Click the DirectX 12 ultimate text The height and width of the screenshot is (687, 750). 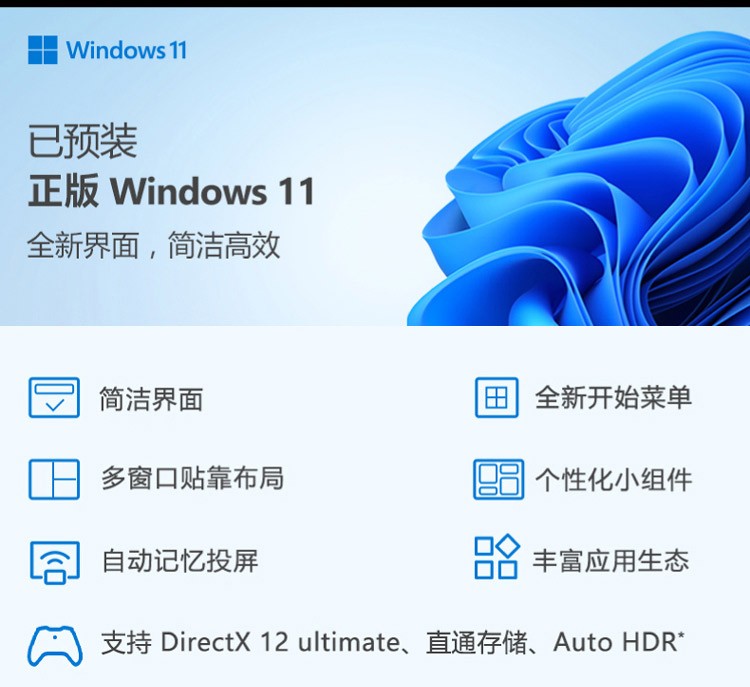[280, 642]
